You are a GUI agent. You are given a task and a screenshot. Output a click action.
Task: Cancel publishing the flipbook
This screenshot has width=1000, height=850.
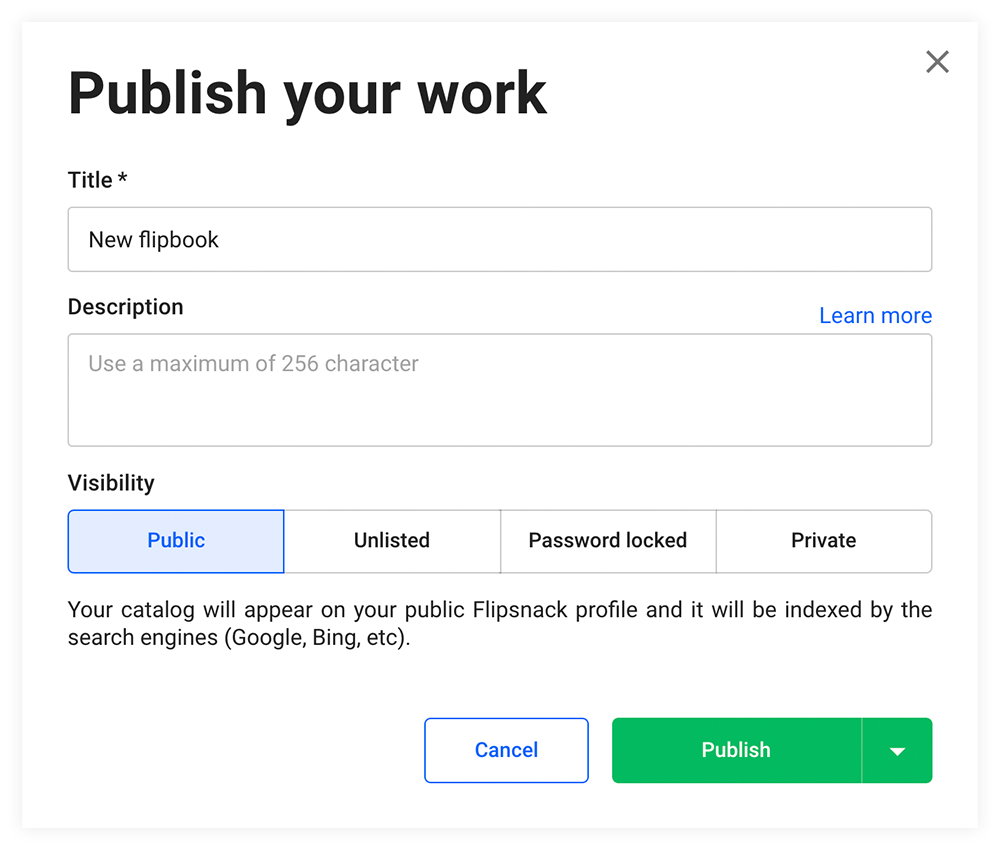pos(506,750)
